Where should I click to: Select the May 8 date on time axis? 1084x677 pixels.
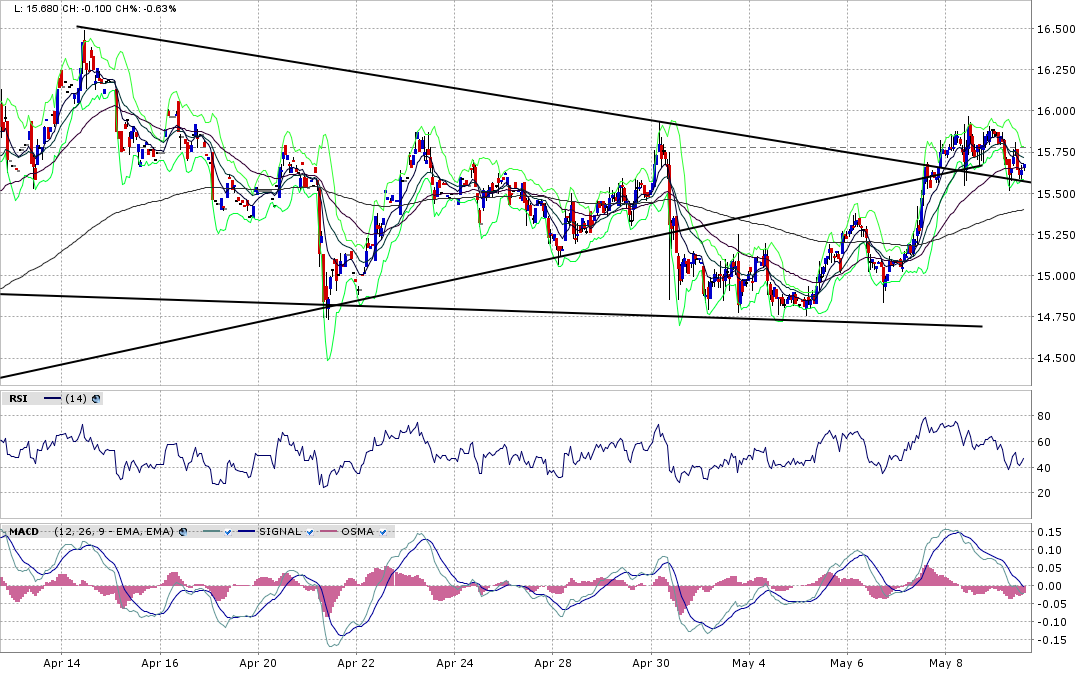click(945, 662)
